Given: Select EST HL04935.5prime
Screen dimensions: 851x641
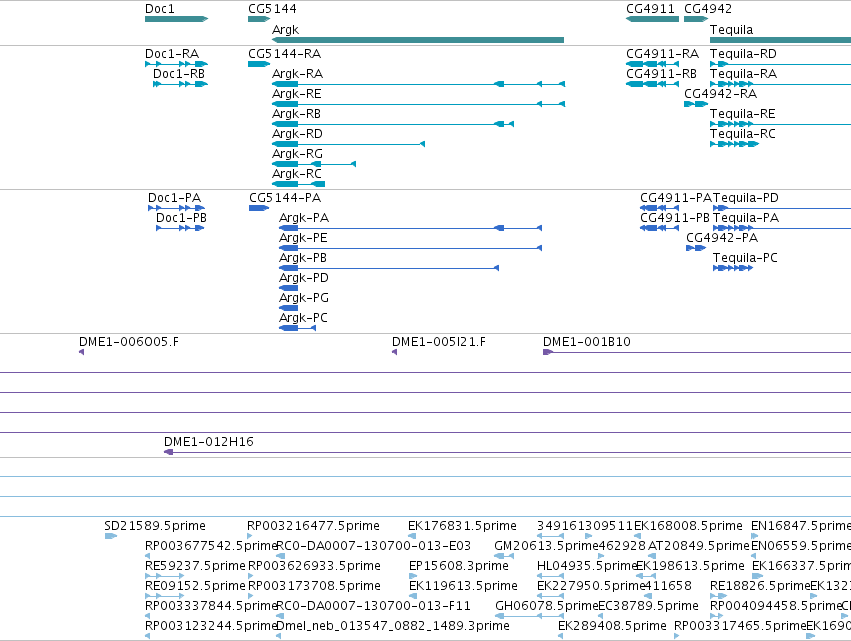Looking at the screenshot, I should pyautogui.click(x=550, y=576).
